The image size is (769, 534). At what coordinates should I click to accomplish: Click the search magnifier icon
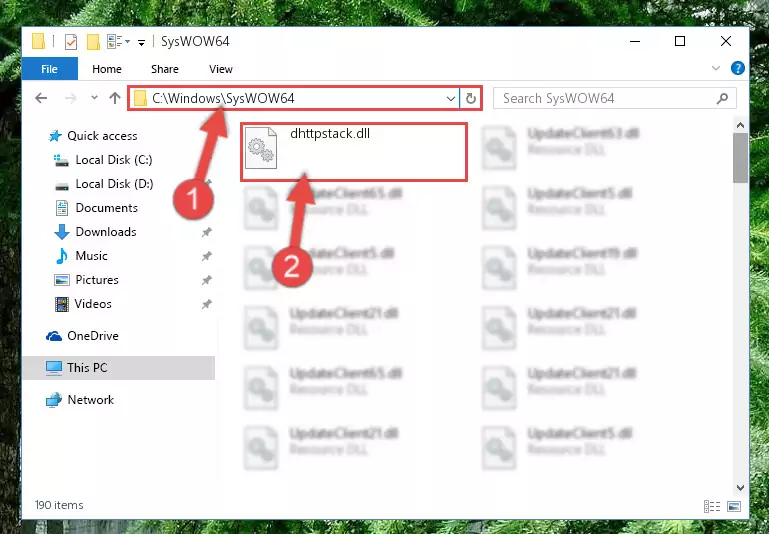(722, 99)
